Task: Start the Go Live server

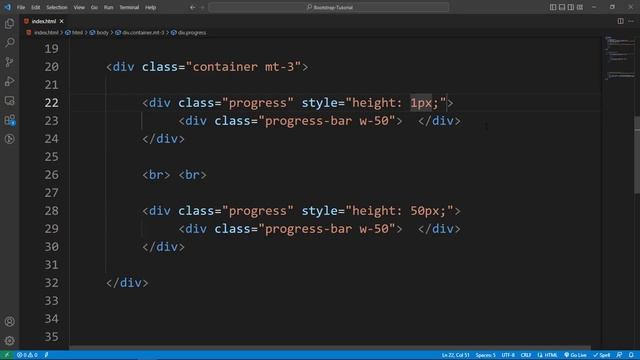Action: coord(576,355)
